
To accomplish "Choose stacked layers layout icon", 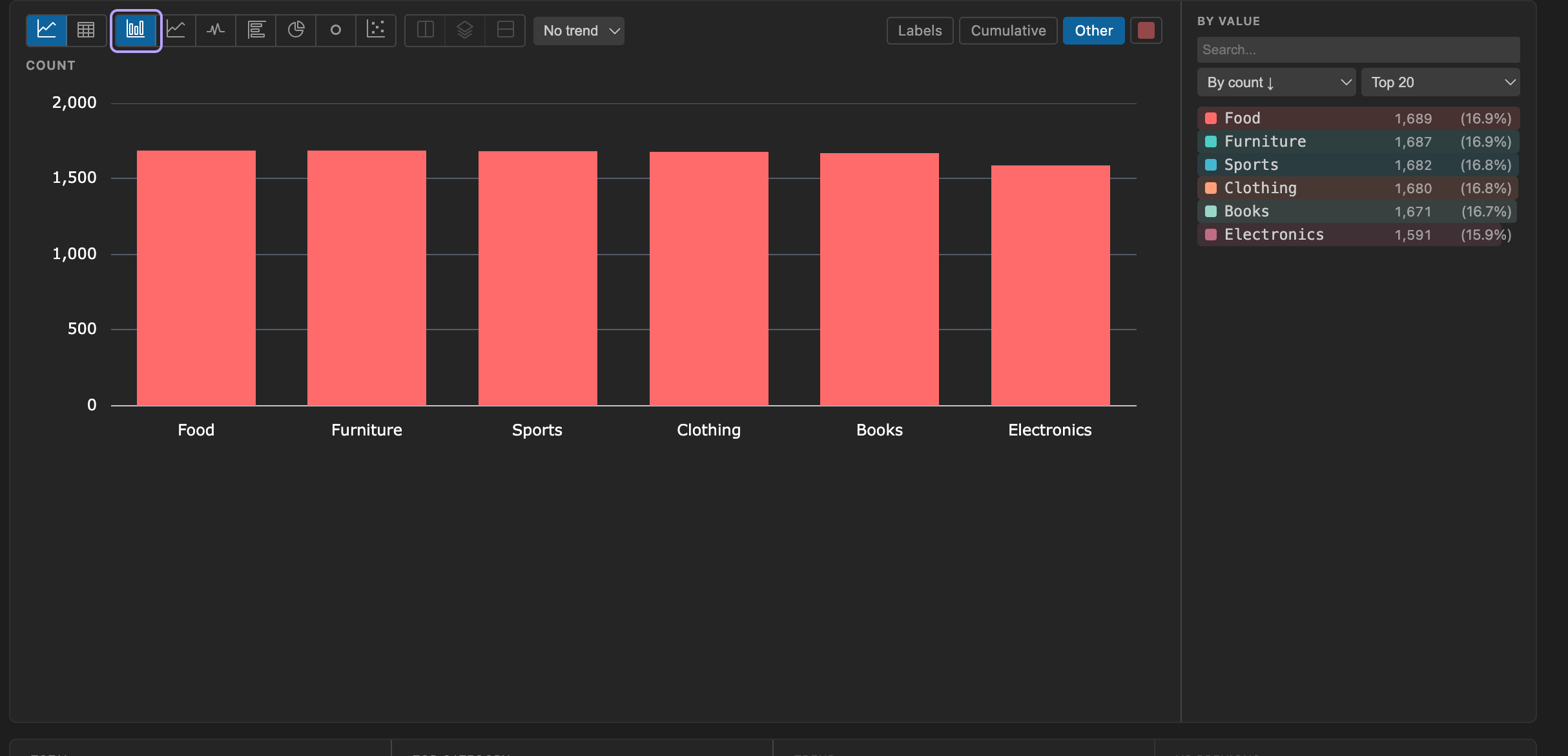I will [465, 30].
